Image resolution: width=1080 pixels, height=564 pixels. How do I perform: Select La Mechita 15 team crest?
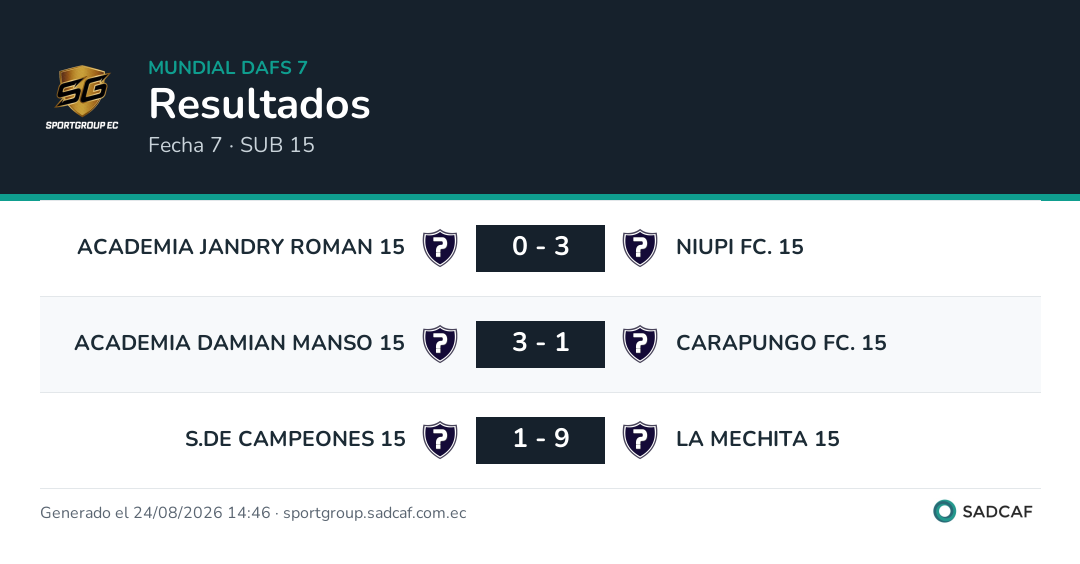tap(640, 439)
